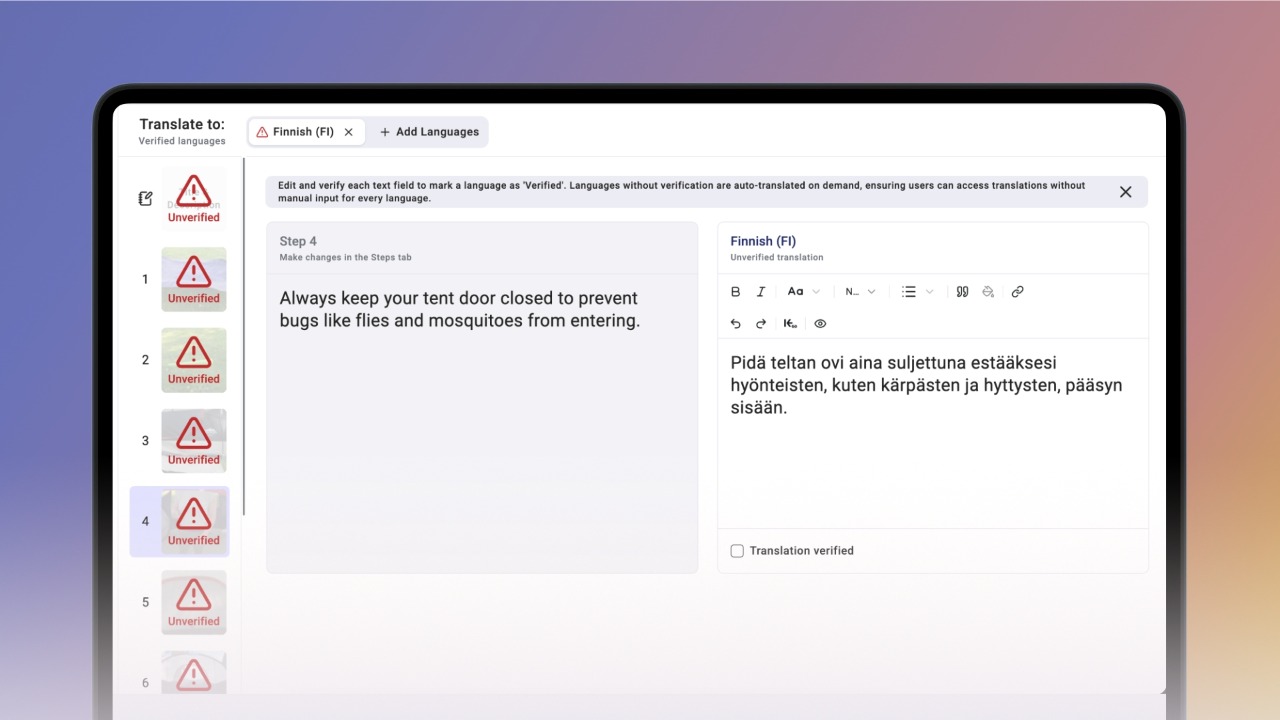Click the Finnish (FI) panel heading
This screenshot has height=720, width=1280.
(763, 241)
